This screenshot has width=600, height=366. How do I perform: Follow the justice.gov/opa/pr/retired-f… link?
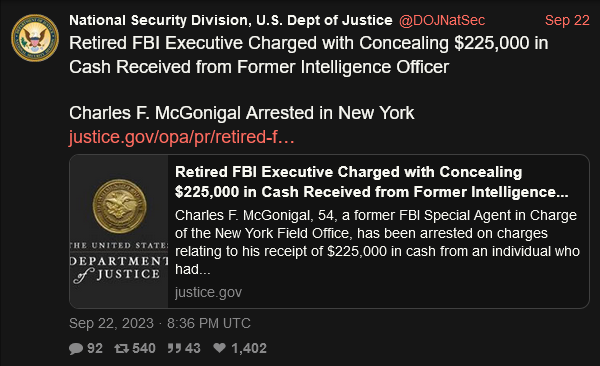pos(182,137)
